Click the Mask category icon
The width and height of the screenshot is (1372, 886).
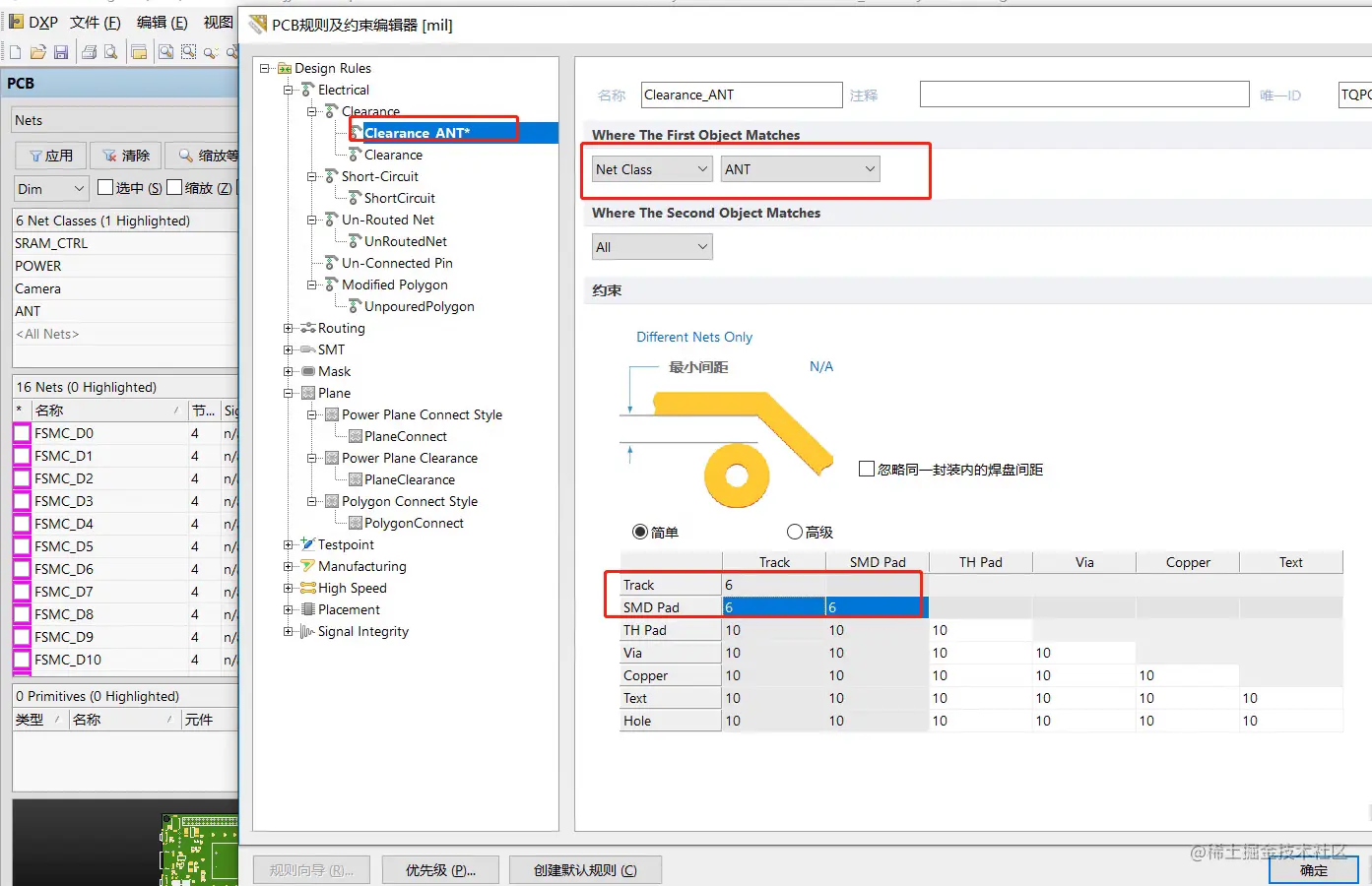[x=308, y=371]
